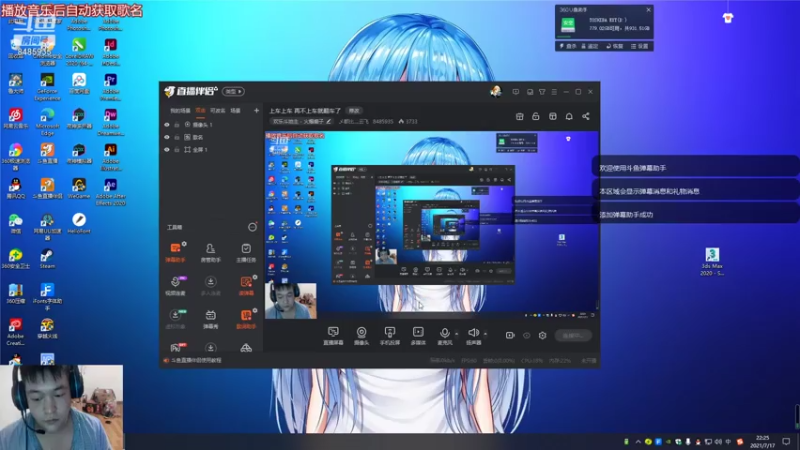Switch to the 场景 tab before the plus
This screenshot has height=450, width=800.
click(236, 110)
